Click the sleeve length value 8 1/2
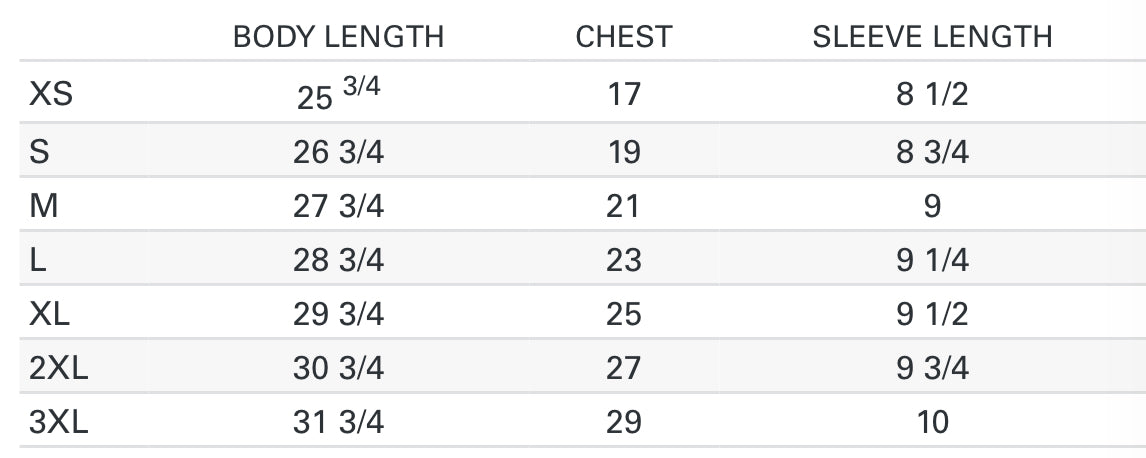The image size is (1146, 458). [932, 94]
